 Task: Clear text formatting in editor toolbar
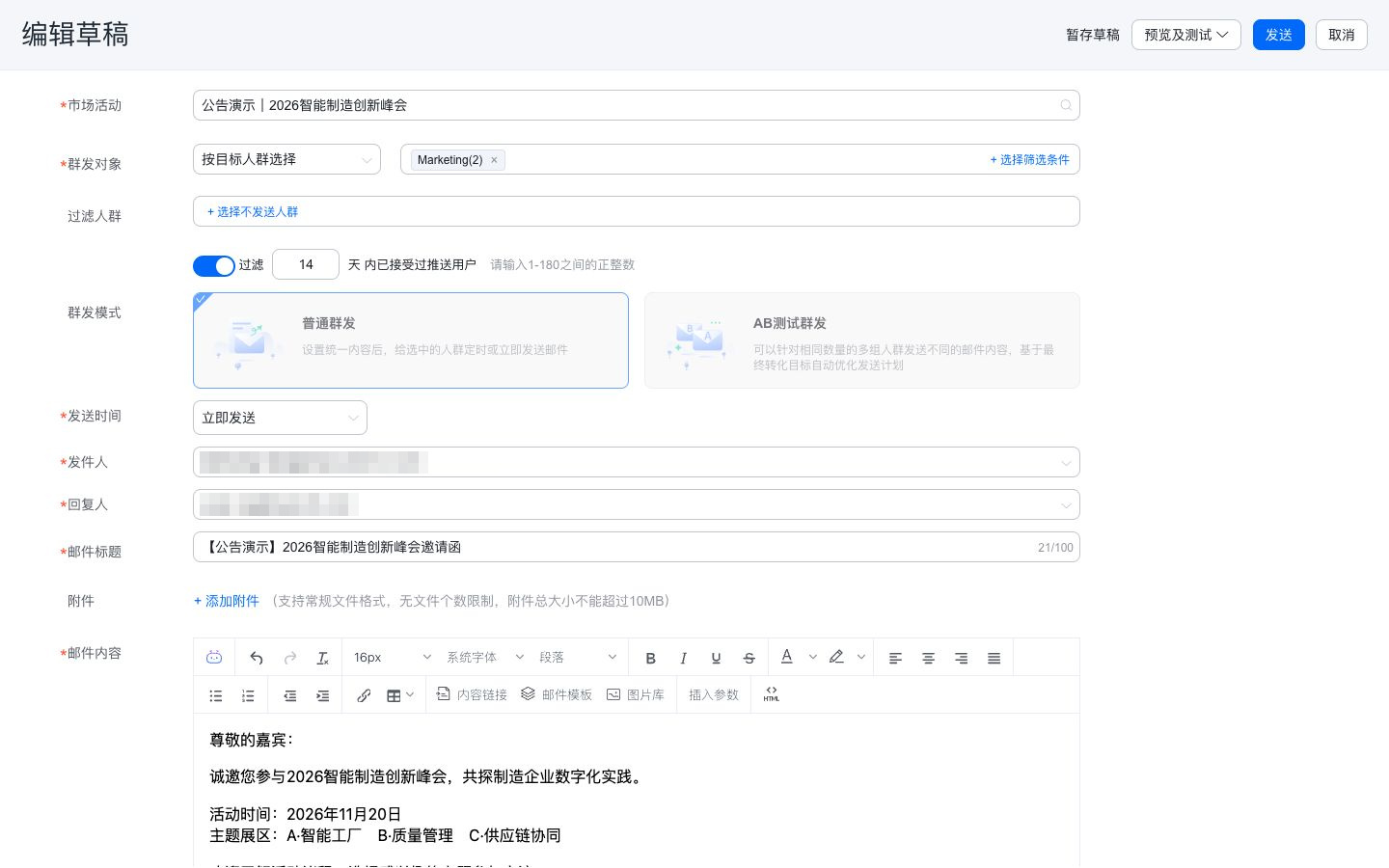tap(323, 658)
